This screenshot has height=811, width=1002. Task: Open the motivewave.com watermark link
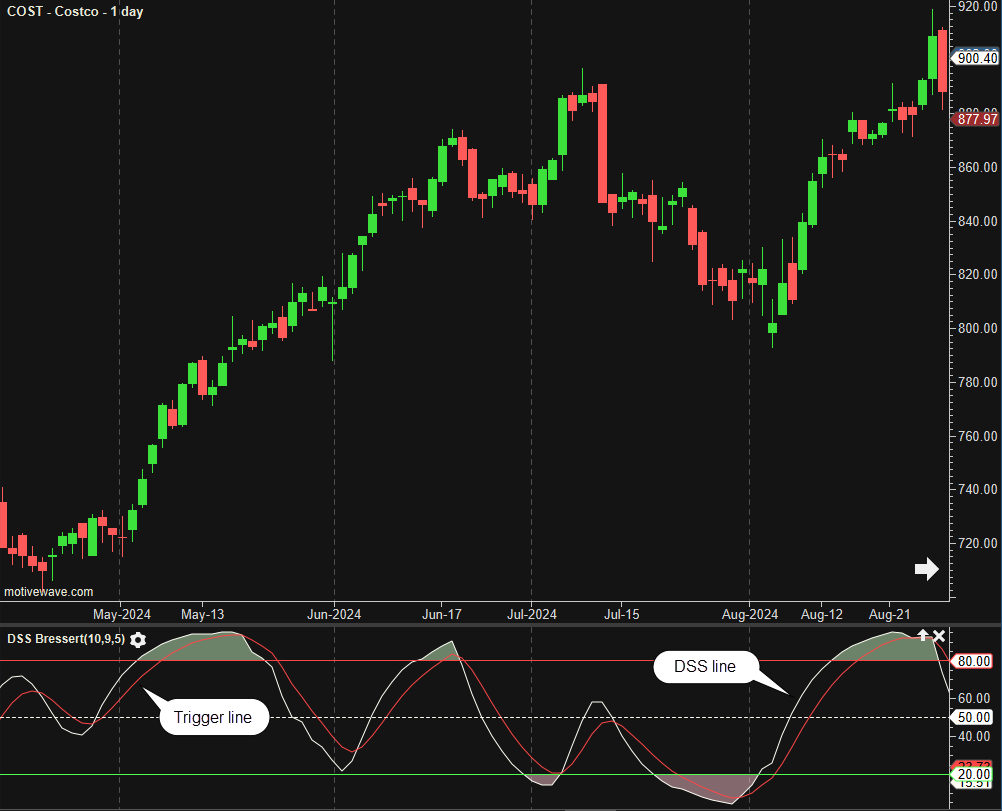click(x=49, y=592)
